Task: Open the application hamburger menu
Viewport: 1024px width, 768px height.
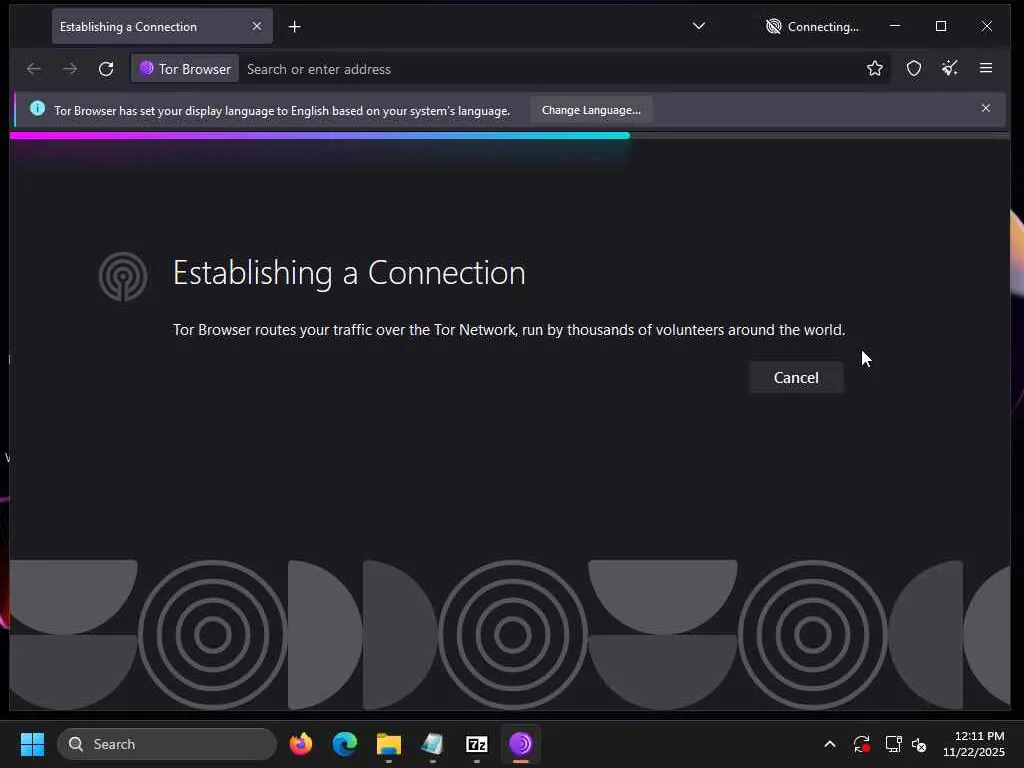Action: pos(985,68)
